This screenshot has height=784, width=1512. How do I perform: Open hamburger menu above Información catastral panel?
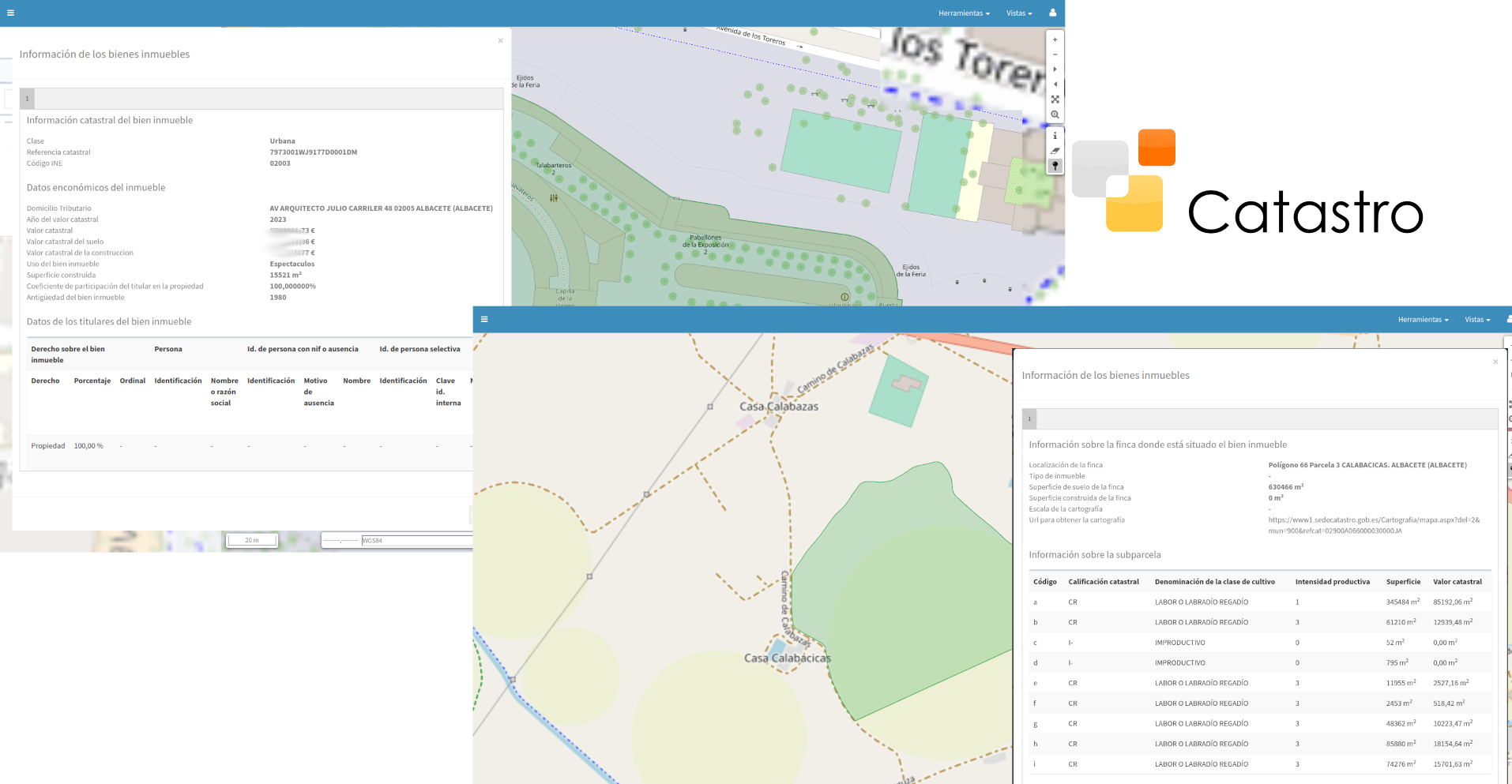click(10, 13)
